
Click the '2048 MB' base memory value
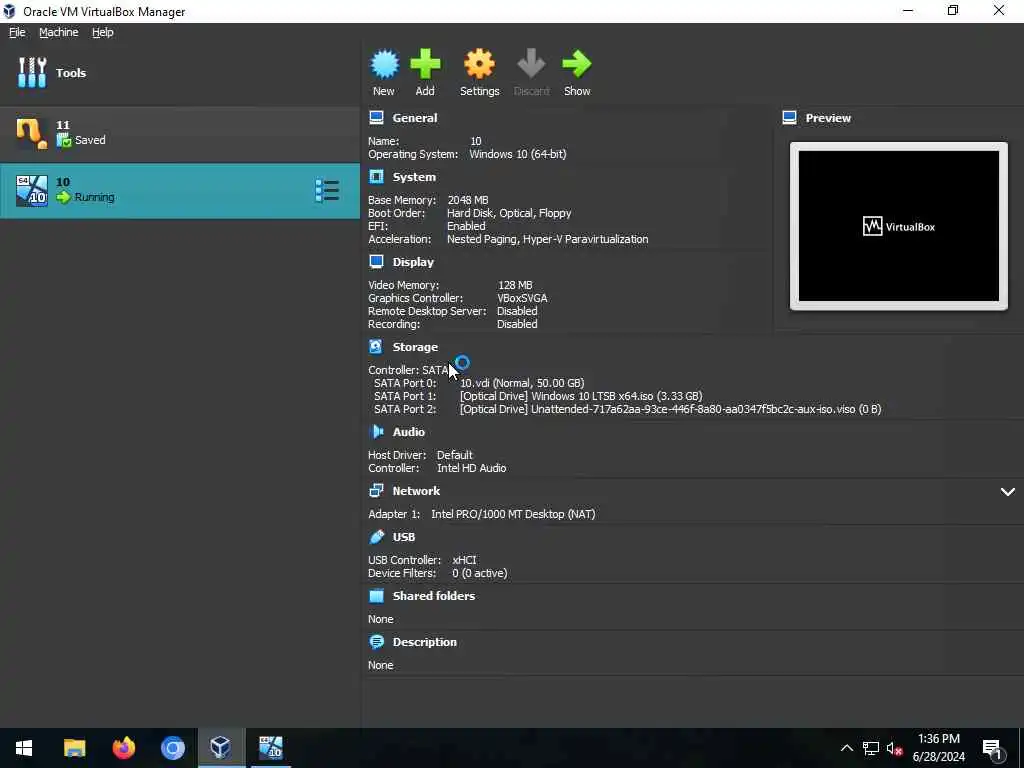click(x=468, y=200)
